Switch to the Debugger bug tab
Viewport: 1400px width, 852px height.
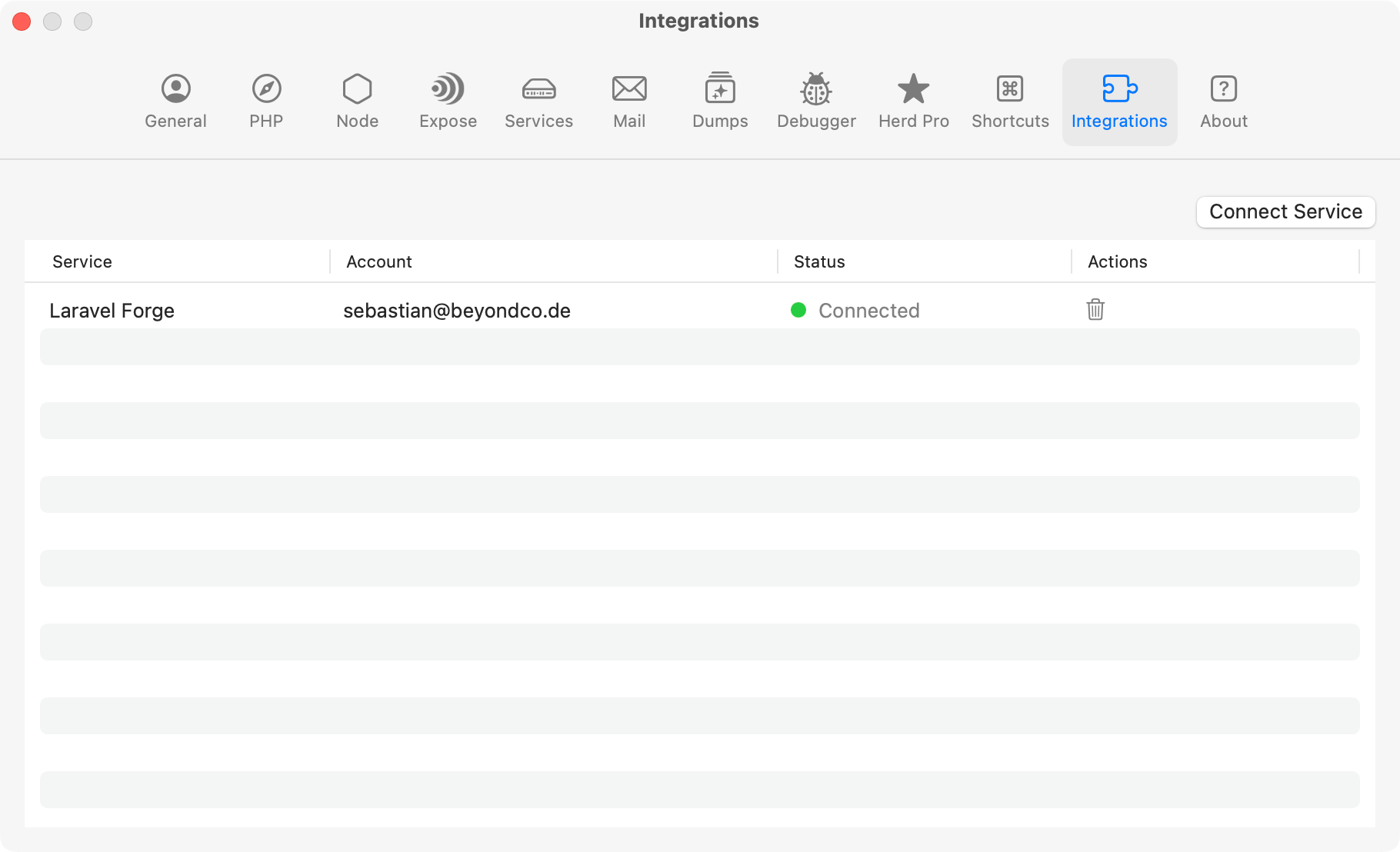point(816,102)
